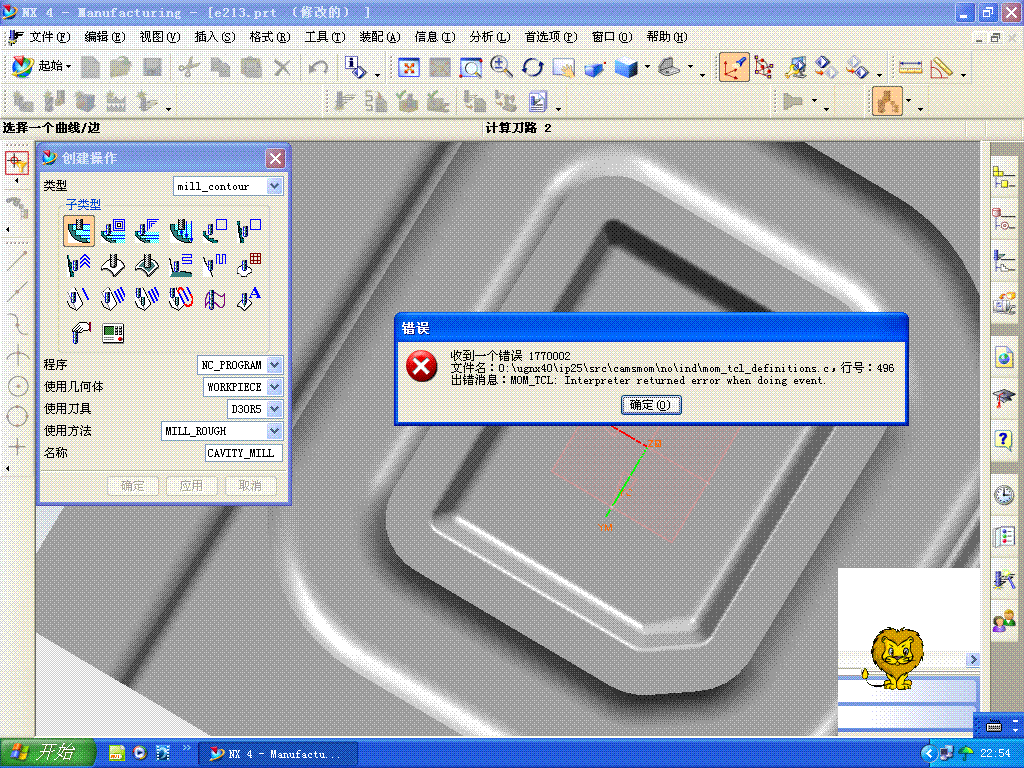The image size is (1024, 768).
Task: Click the Fit view toolbar icon
Action: (x=409, y=67)
